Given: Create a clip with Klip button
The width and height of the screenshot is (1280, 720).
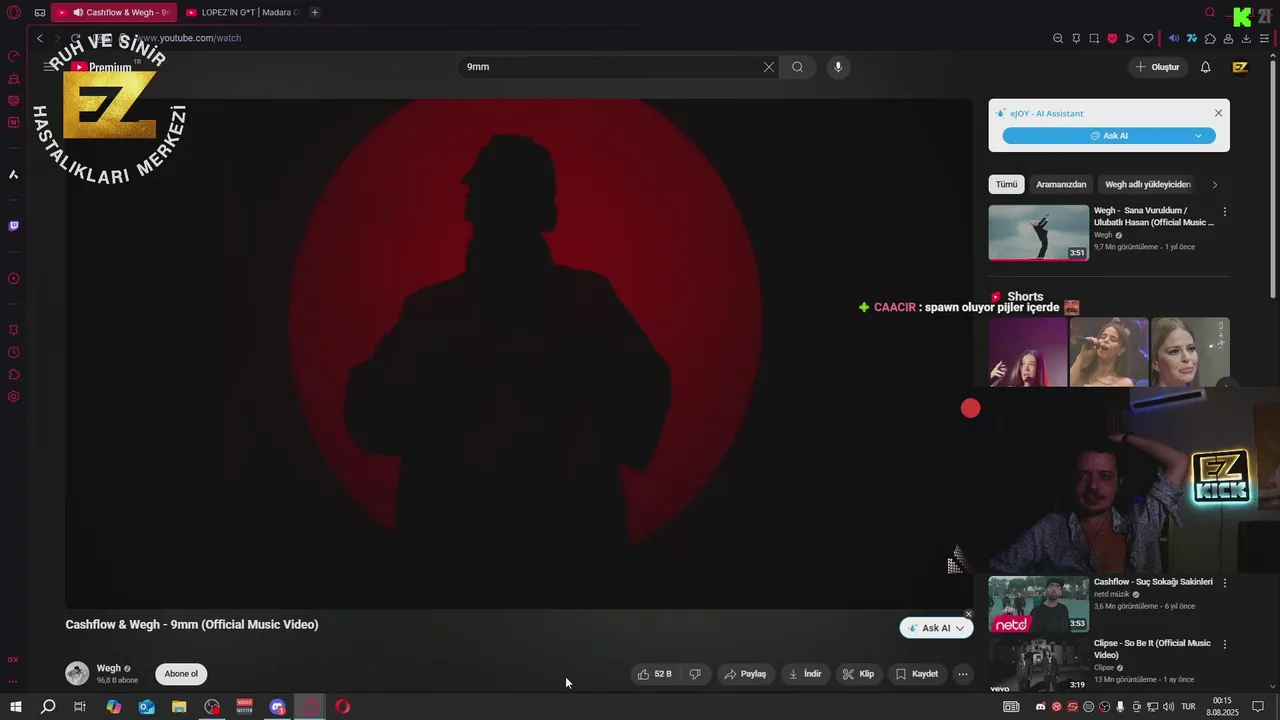Looking at the screenshot, I should pyautogui.click(x=858, y=674).
